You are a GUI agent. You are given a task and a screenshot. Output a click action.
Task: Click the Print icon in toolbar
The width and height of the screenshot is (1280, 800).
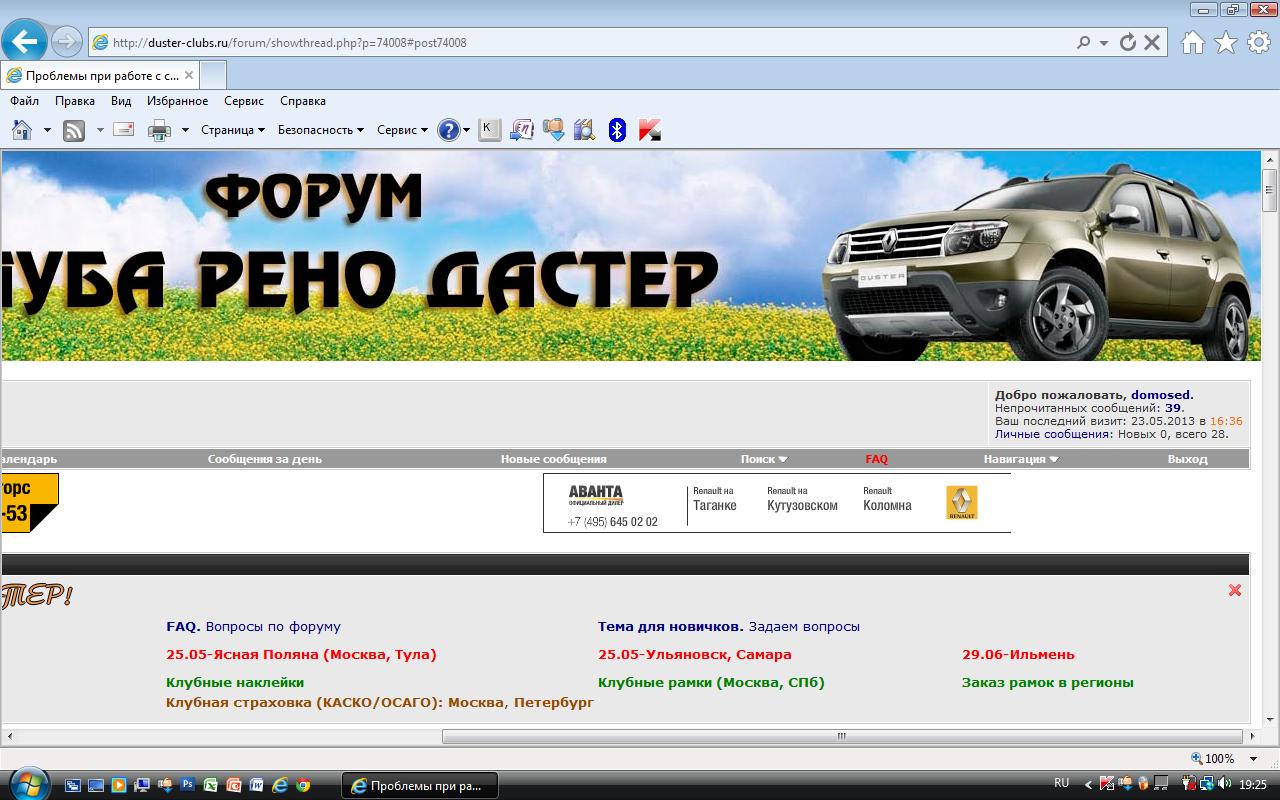coord(159,130)
